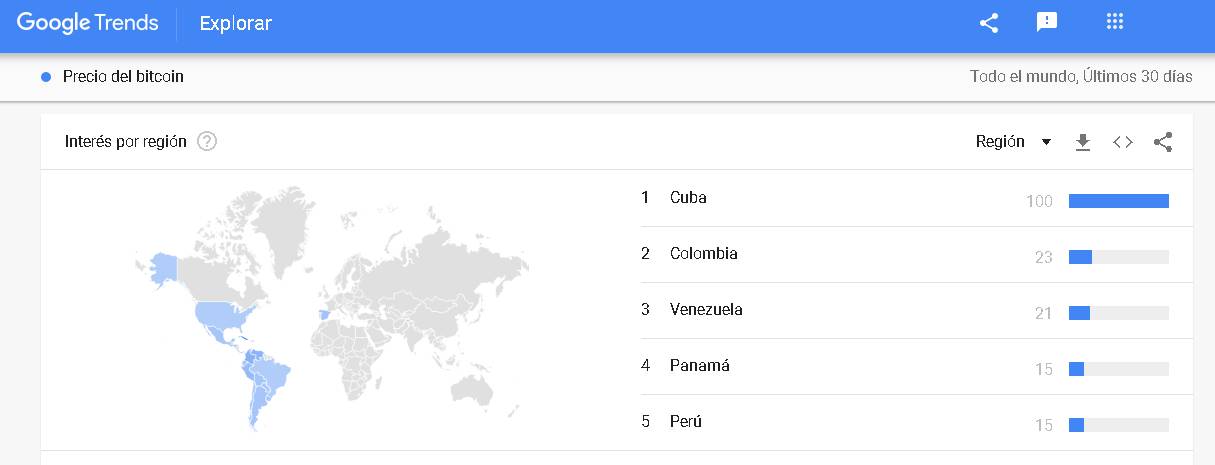Screen dimensions: 1215x465
Task: Click the embed code icon
Action: click(x=1123, y=142)
